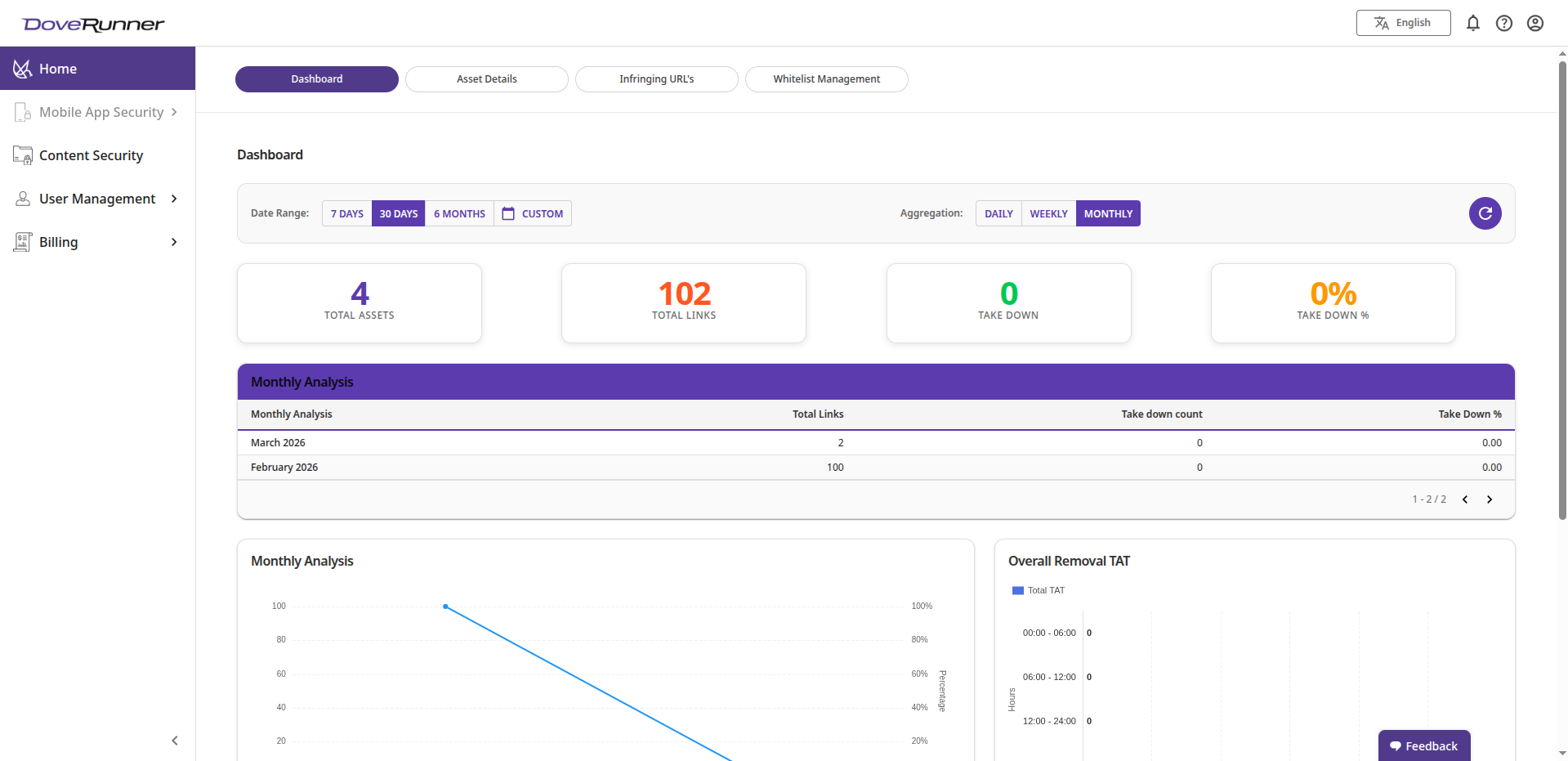Open the Feedback button
This screenshot has width=1568, height=761.
point(1424,745)
